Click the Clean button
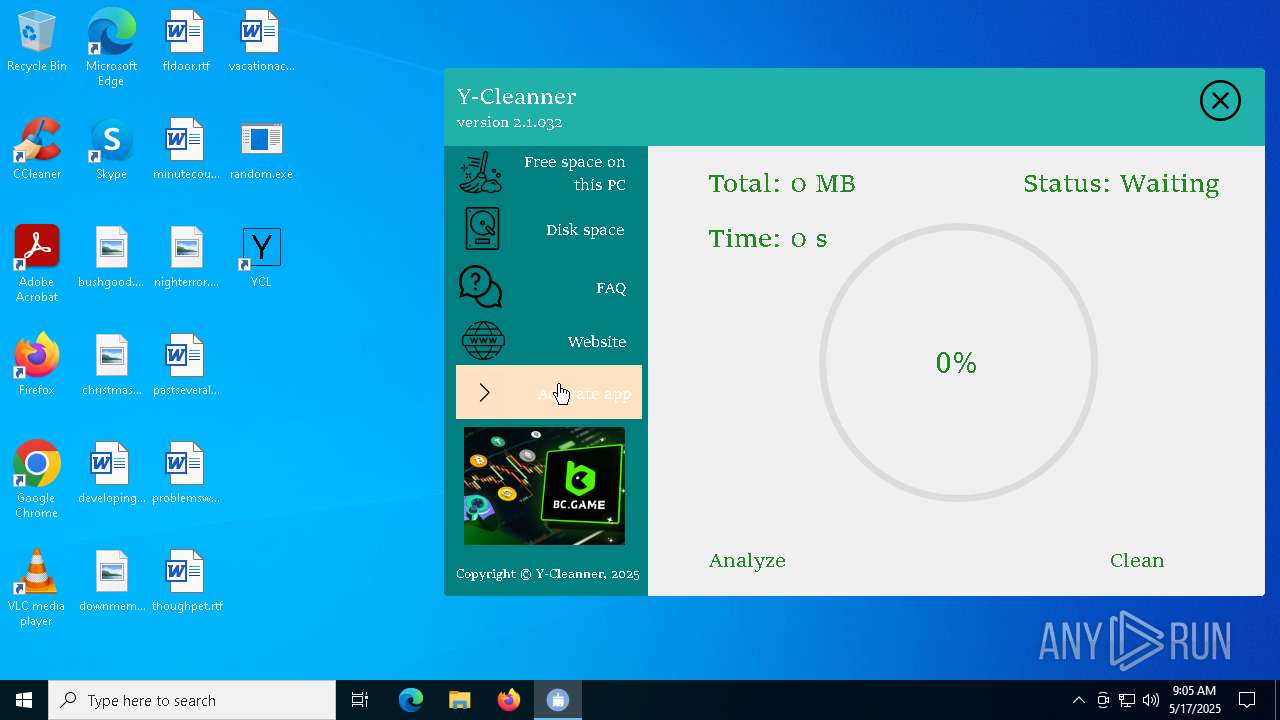1280x720 pixels. 1137,561
